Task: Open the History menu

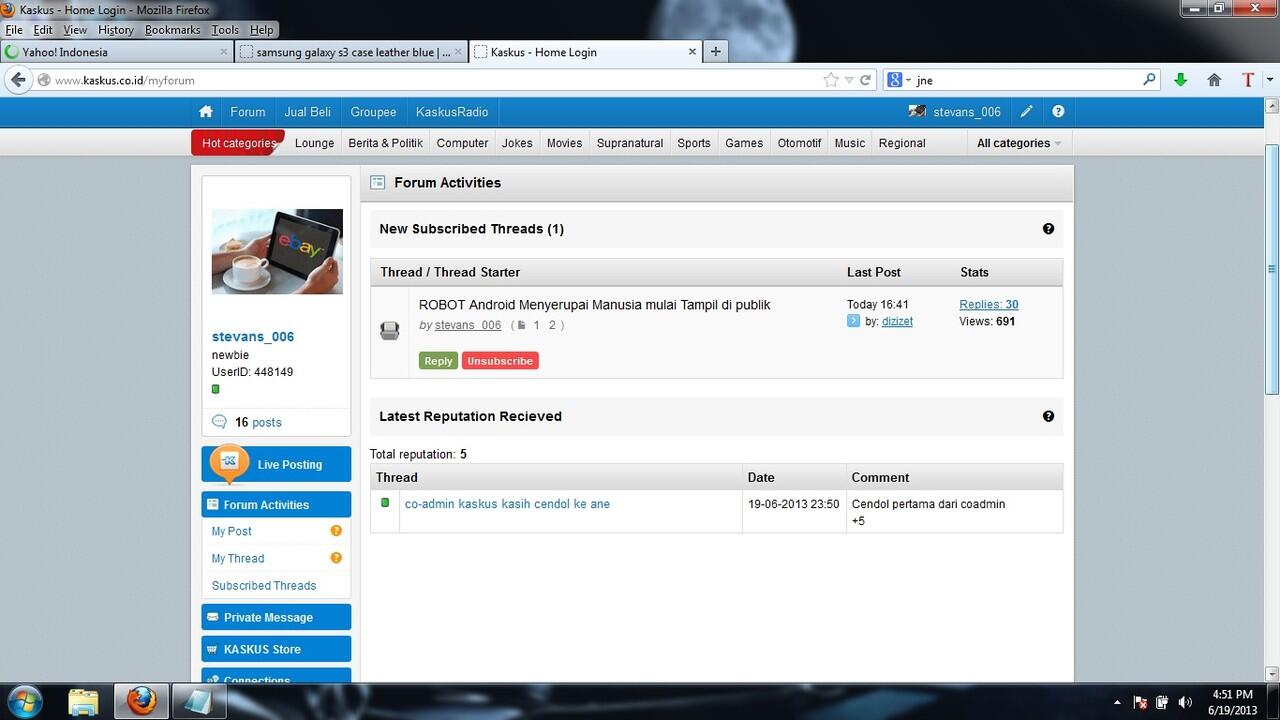Action: pyautogui.click(x=116, y=30)
